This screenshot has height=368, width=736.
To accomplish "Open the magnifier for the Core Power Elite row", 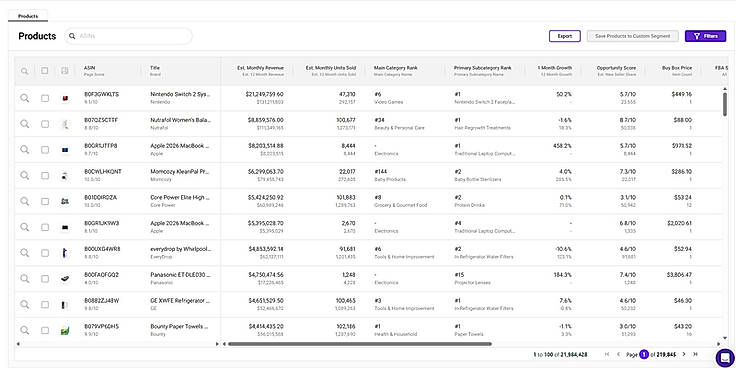I will pos(24,201).
